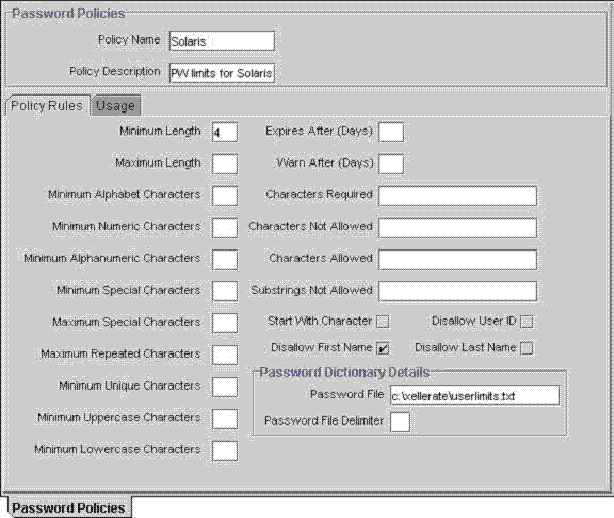Focus the Characters Required text box
614x518 pixels.
[x=457, y=196]
